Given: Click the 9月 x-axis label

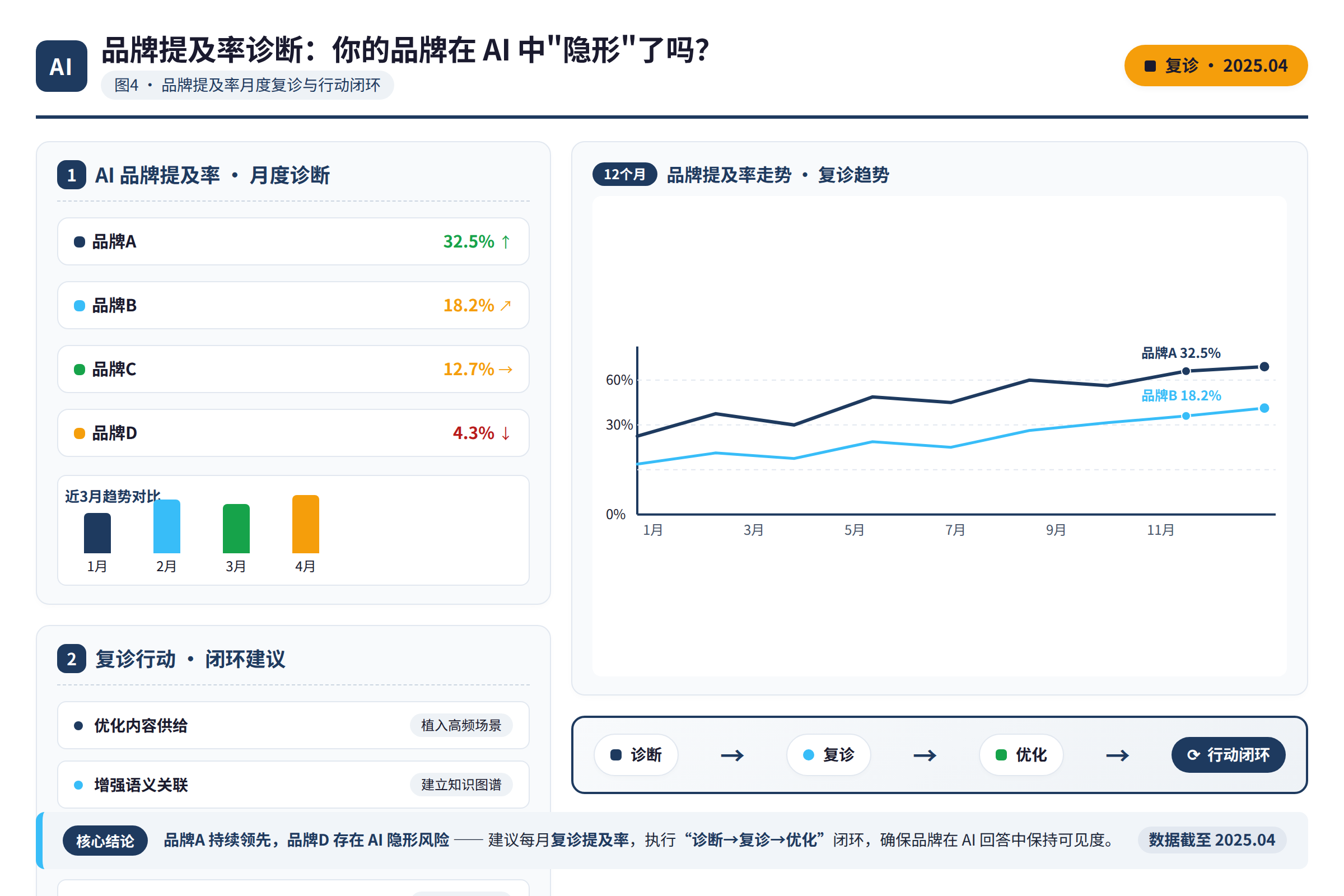Looking at the screenshot, I should (x=1056, y=530).
